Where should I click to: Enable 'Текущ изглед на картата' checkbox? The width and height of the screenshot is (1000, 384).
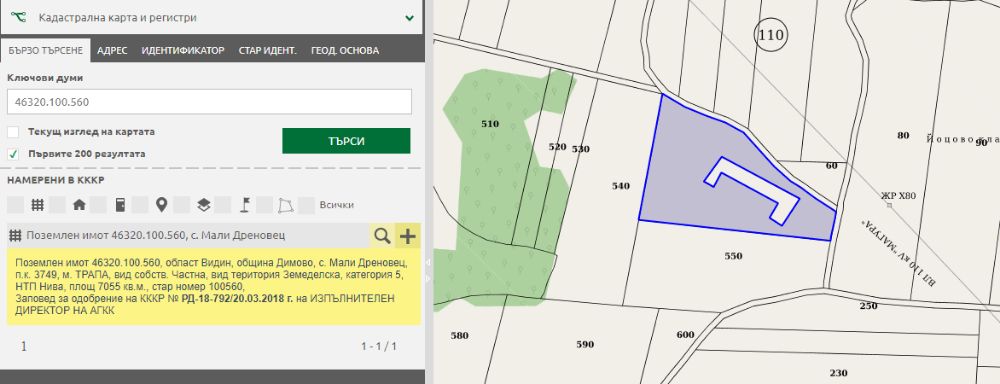tap(13, 132)
